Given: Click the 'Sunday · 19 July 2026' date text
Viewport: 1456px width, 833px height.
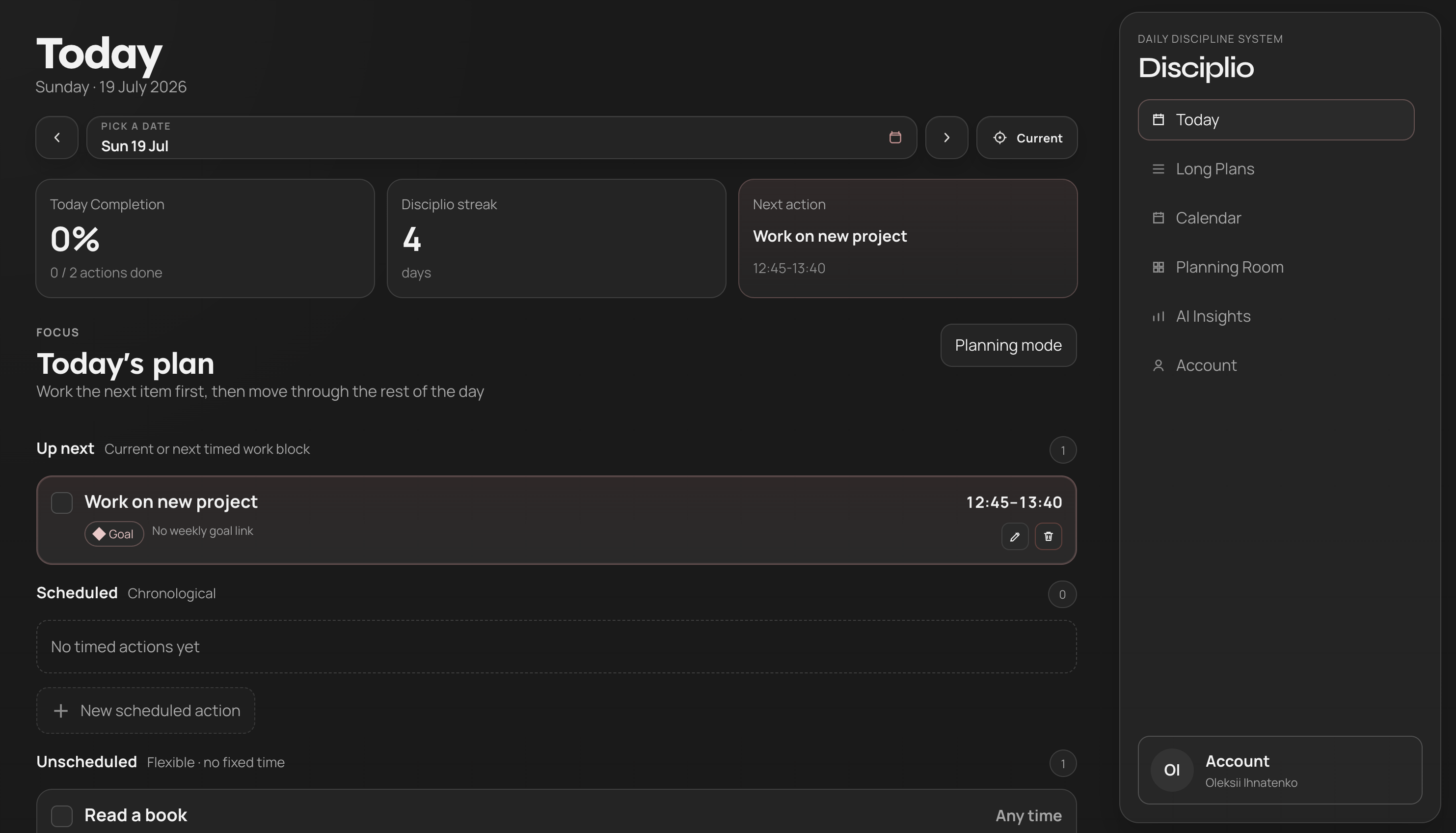Looking at the screenshot, I should pyautogui.click(x=111, y=87).
